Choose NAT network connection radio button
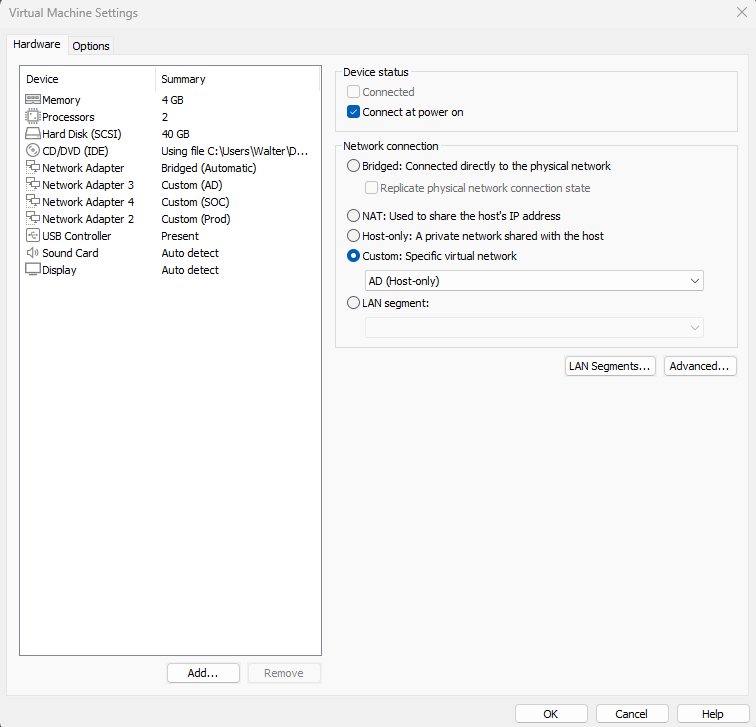 pos(353,216)
